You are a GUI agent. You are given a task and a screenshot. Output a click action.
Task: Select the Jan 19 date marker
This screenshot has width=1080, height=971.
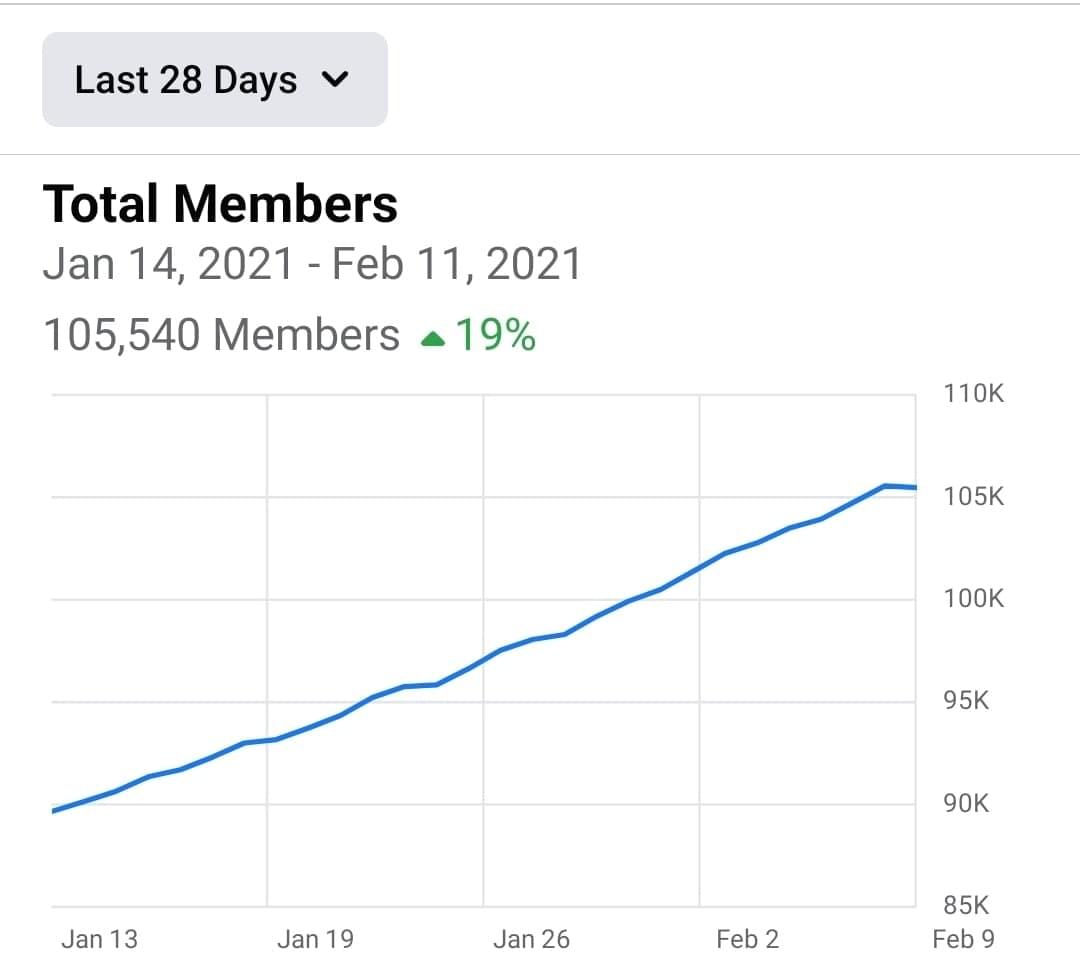pos(315,939)
